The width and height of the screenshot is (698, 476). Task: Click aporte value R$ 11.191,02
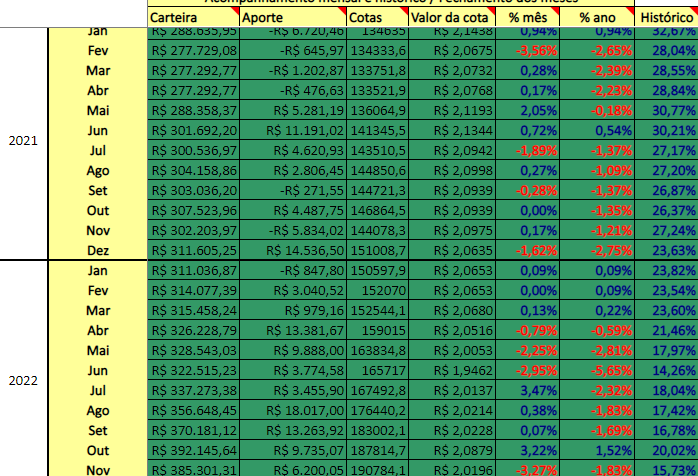click(293, 131)
